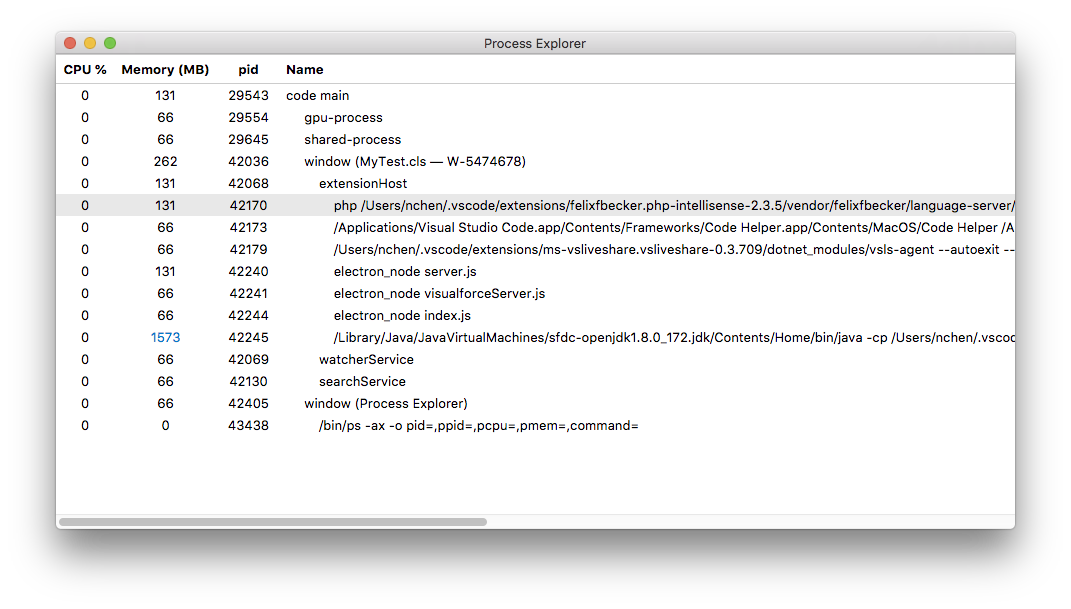Select the watcherService process row
This screenshot has height=609, width=1071.
(x=536, y=359)
